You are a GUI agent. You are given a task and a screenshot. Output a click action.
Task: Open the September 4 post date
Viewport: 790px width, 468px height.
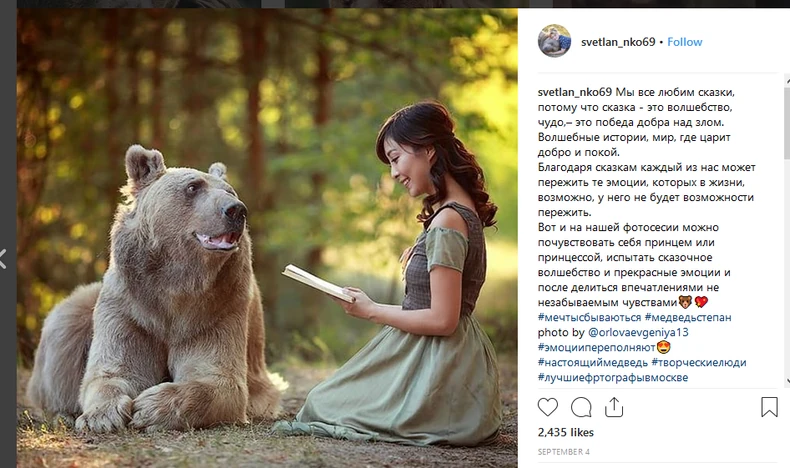(562, 452)
